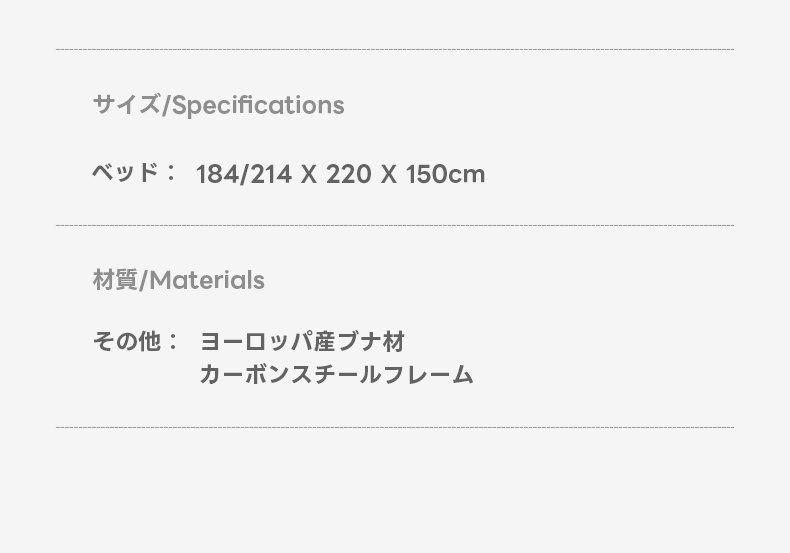Click the "220" dimension value
Image resolution: width=790 pixels, height=553 pixels.
(348, 174)
